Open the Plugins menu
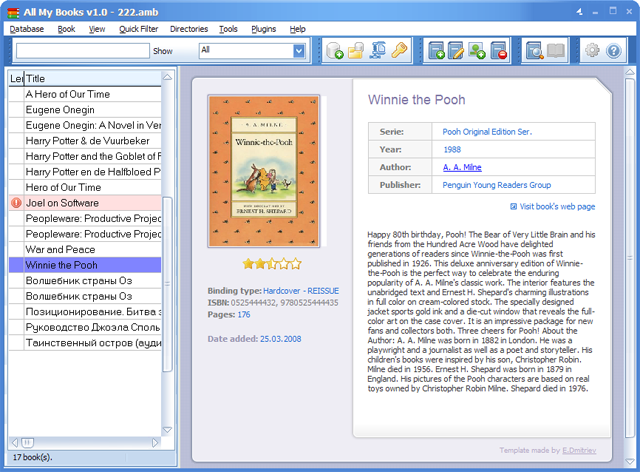The height and width of the screenshot is (472, 640). [263, 29]
